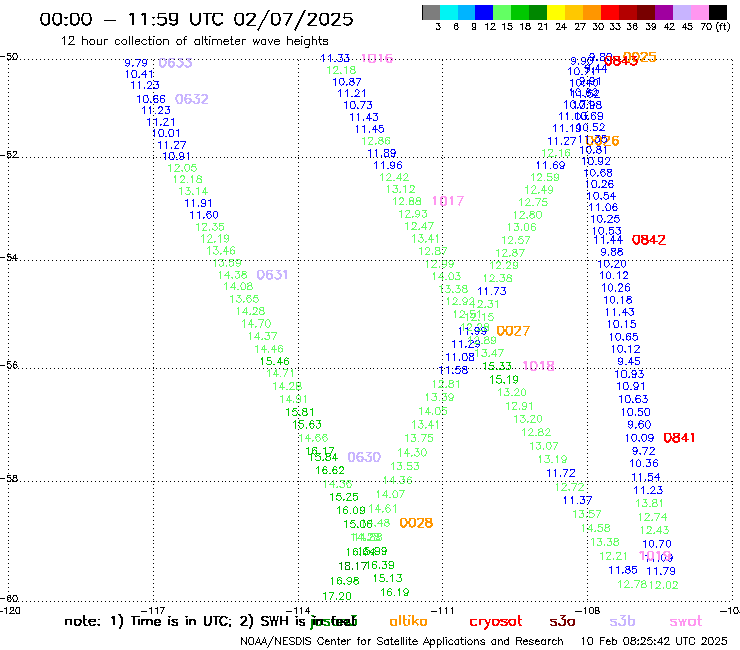The width and height of the screenshot is (740, 650).
Task: Click the wave height value '17.20'
Action: [x=337, y=596]
